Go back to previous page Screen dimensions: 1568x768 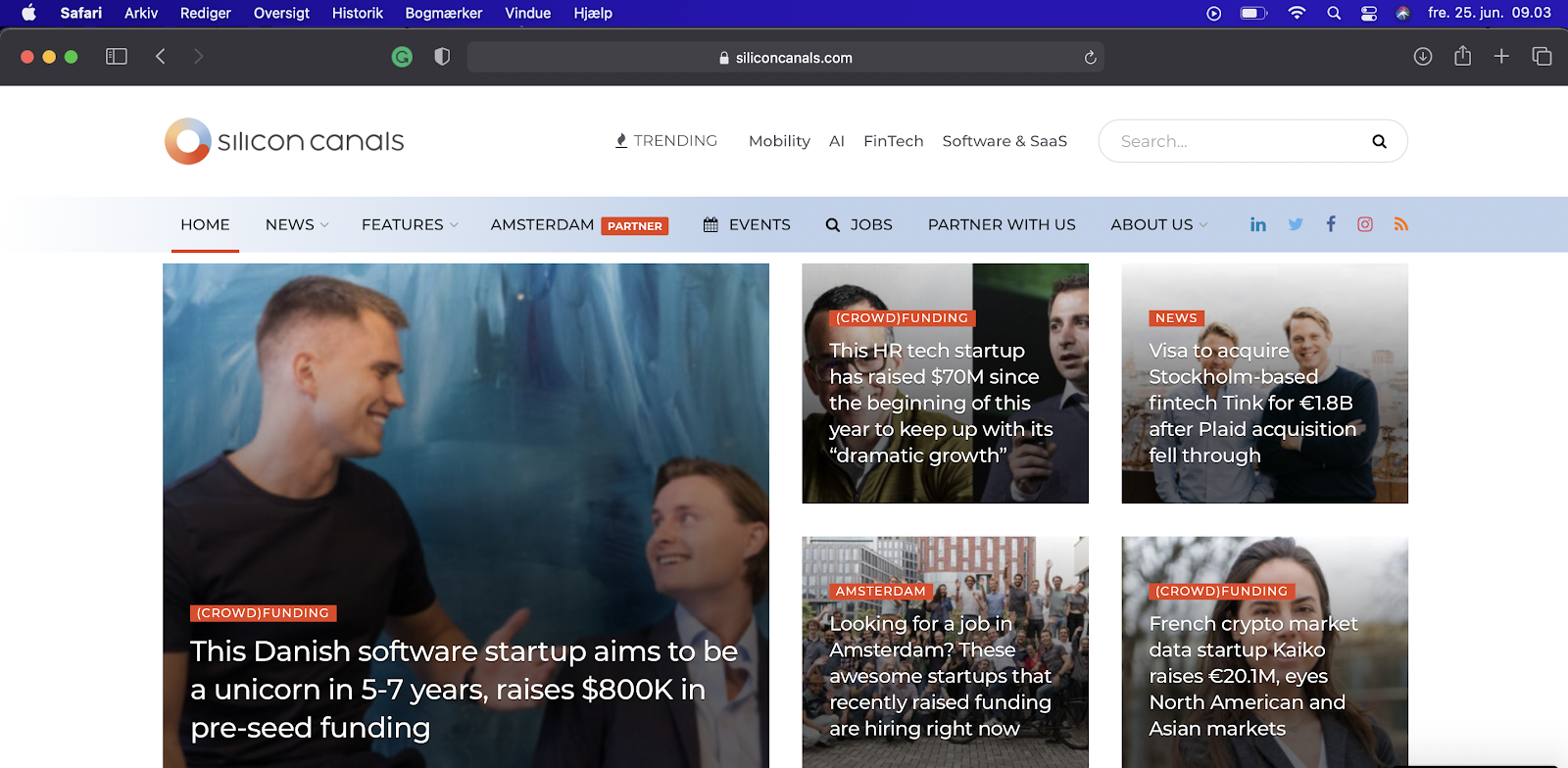[161, 57]
